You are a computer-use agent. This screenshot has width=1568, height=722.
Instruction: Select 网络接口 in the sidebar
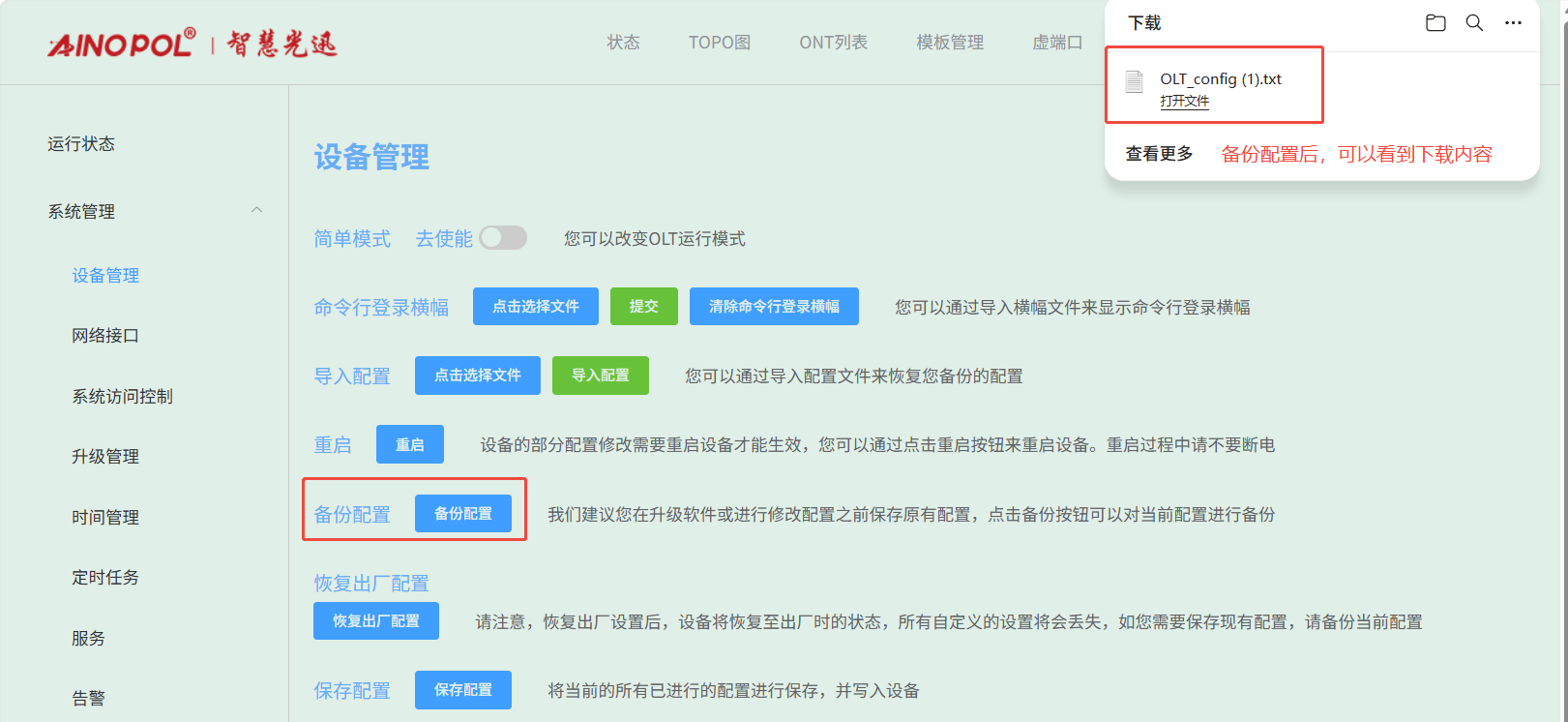coord(105,336)
